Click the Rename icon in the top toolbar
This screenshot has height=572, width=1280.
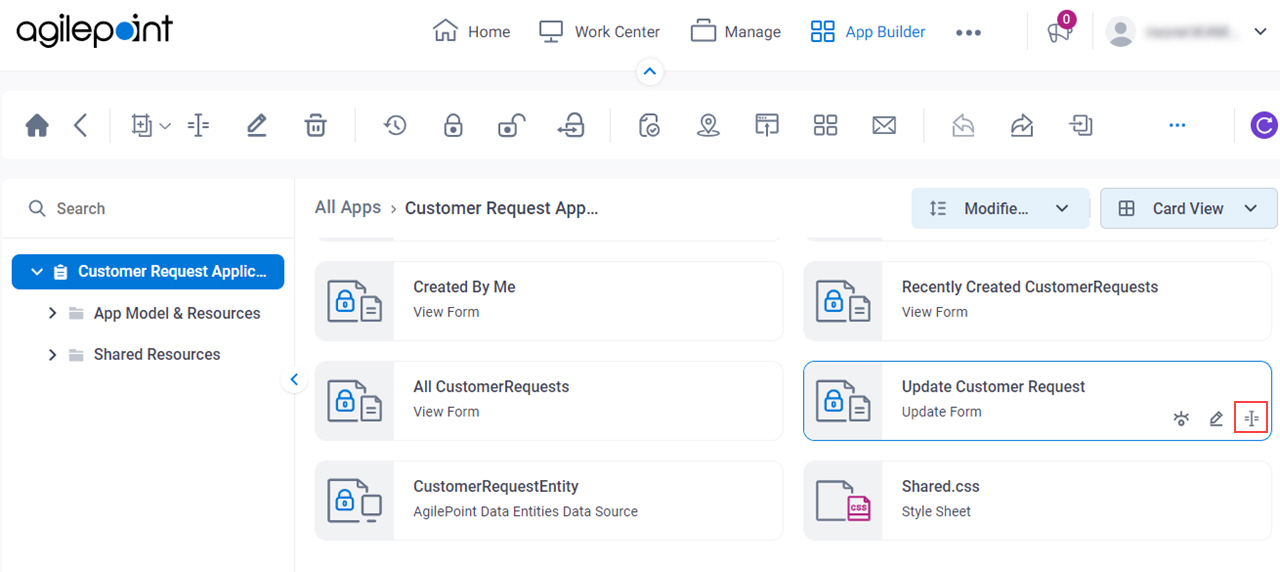click(198, 126)
